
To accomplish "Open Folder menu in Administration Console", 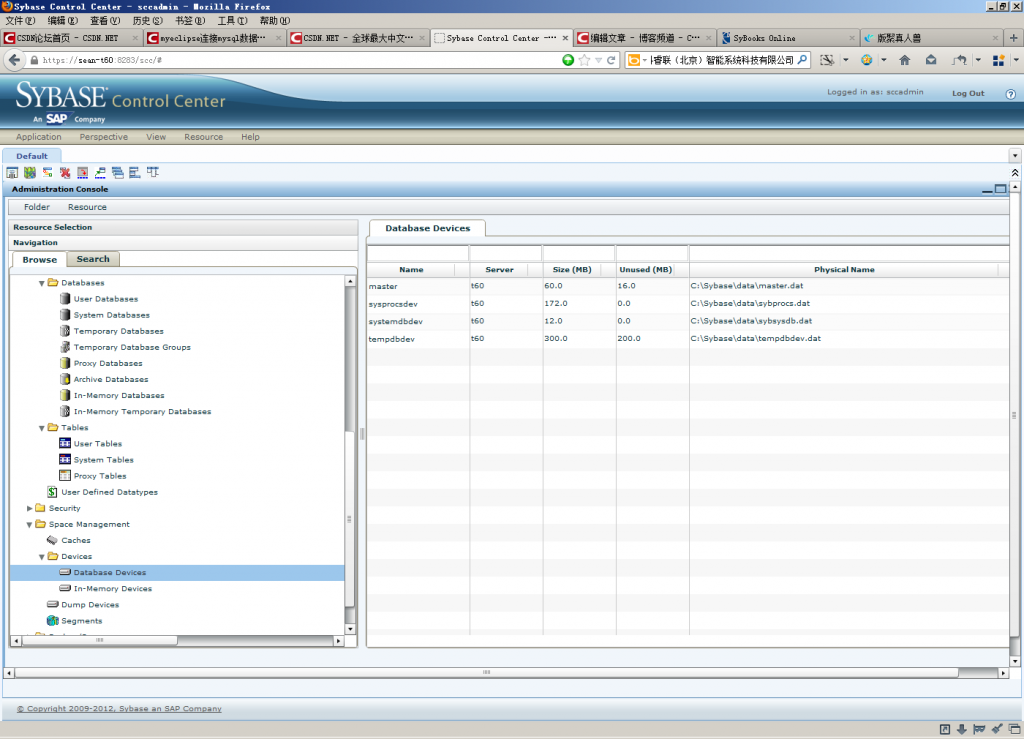I will 37,207.
